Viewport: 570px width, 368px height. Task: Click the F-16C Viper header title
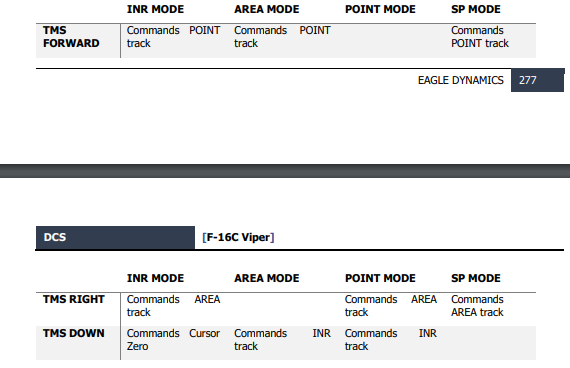pyautogui.click(x=238, y=237)
